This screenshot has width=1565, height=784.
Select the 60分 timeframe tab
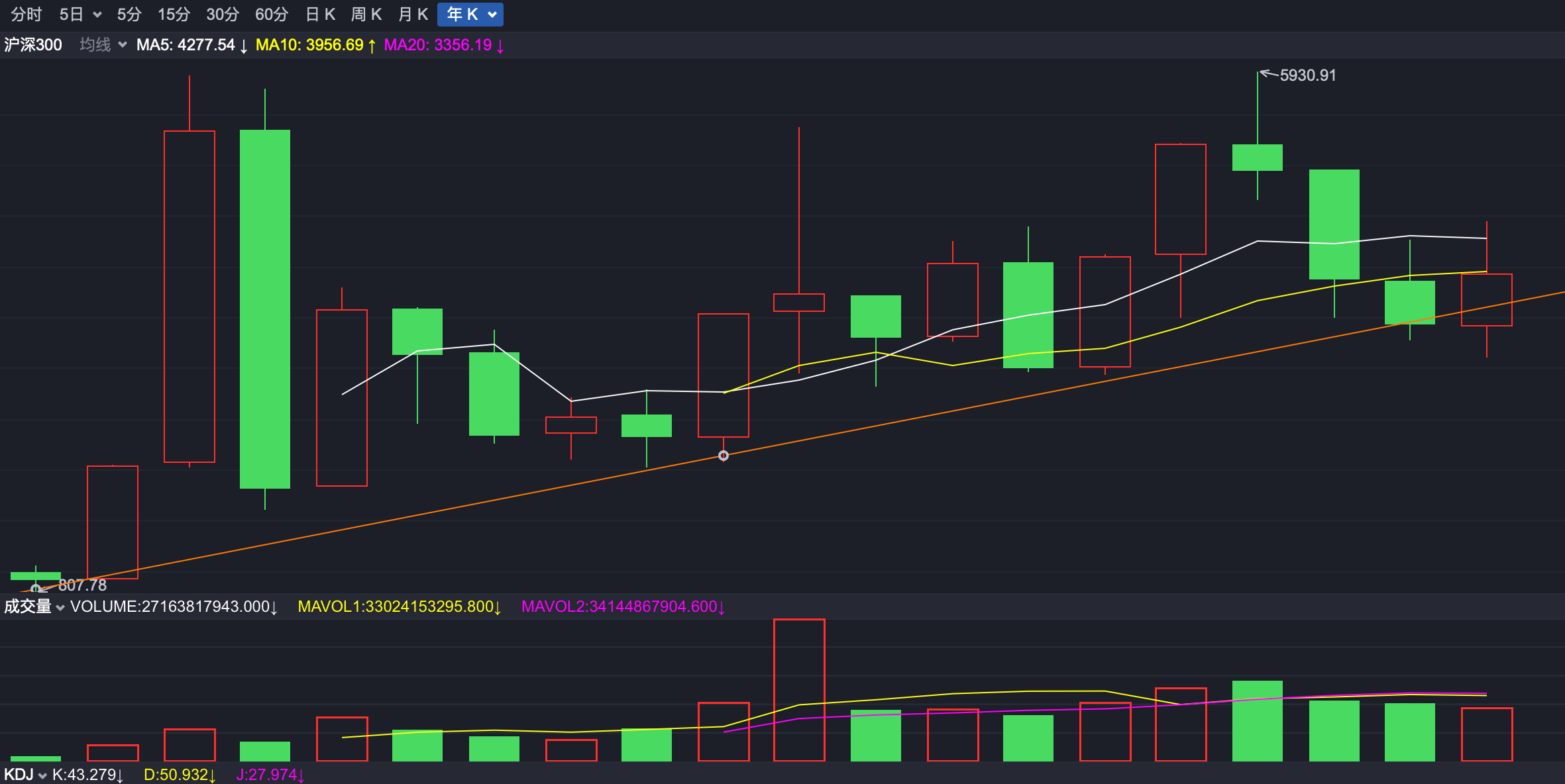tap(272, 14)
